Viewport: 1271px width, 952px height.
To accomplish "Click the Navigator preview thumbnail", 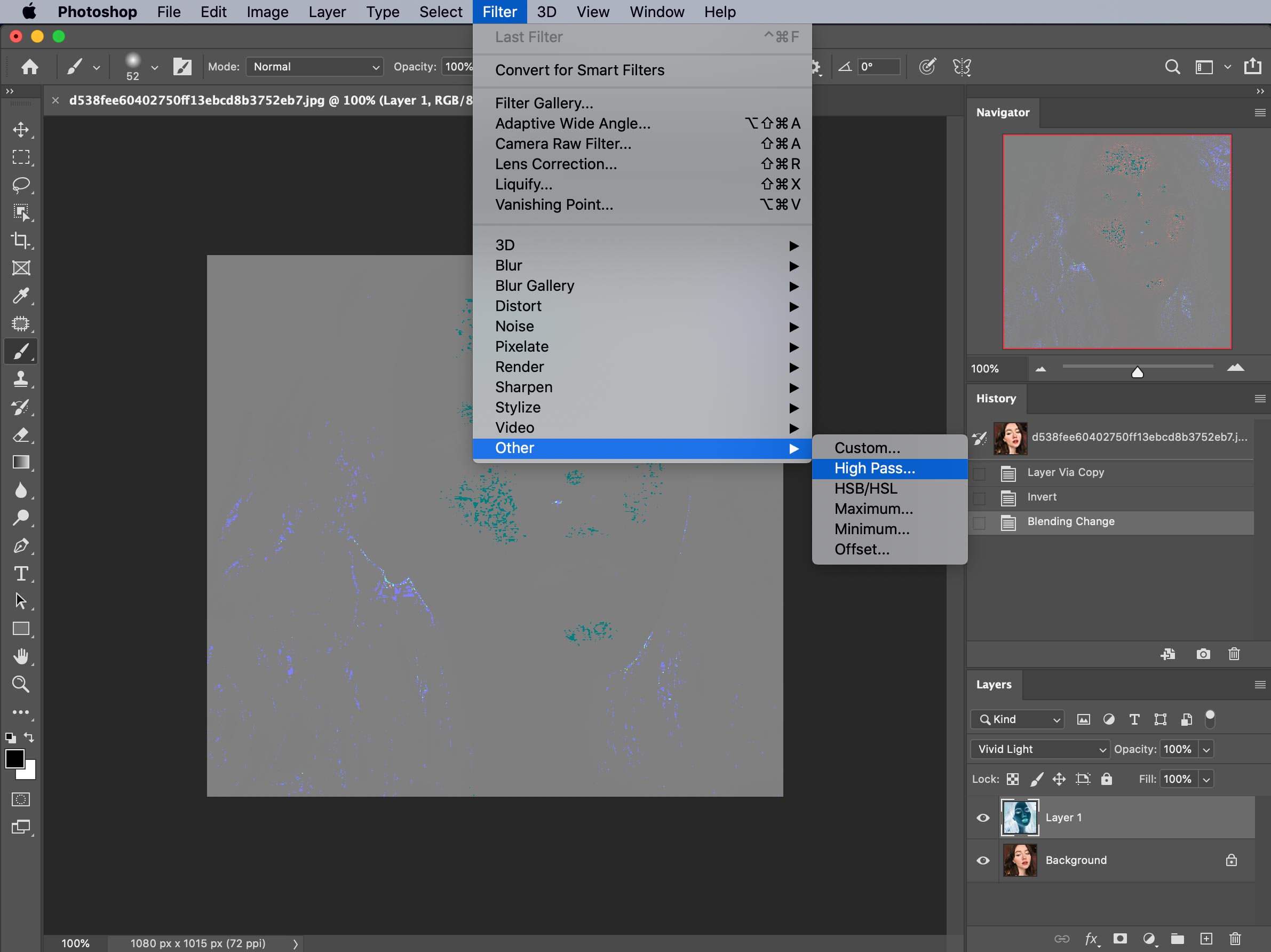I will (x=1116, y=242).
